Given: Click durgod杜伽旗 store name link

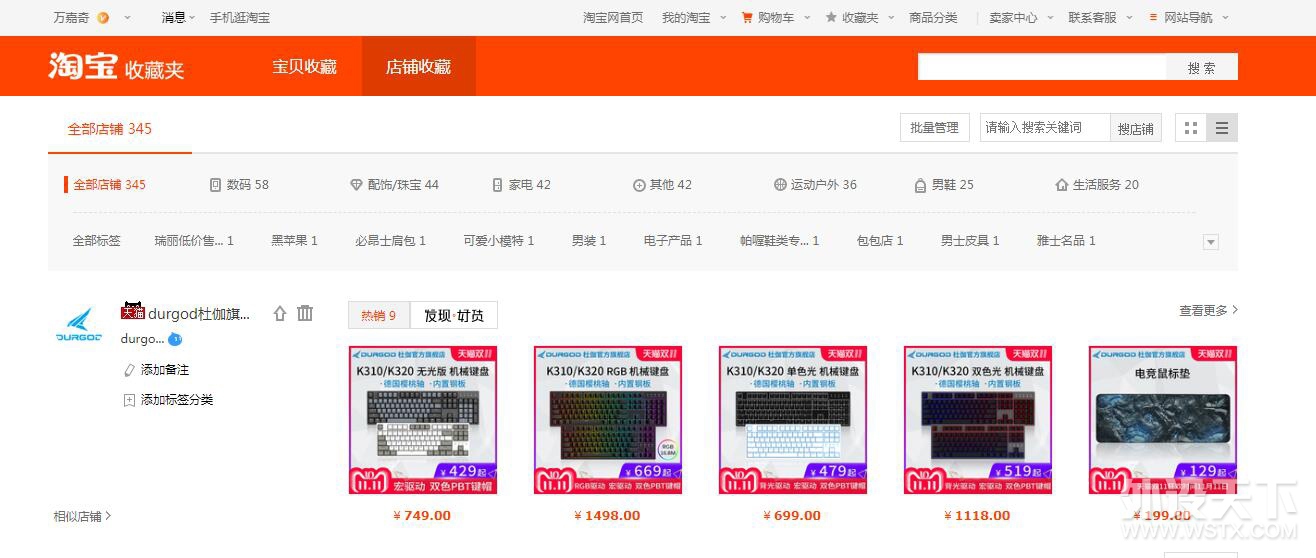Looking at the screenshot, I should click(199, 314).
